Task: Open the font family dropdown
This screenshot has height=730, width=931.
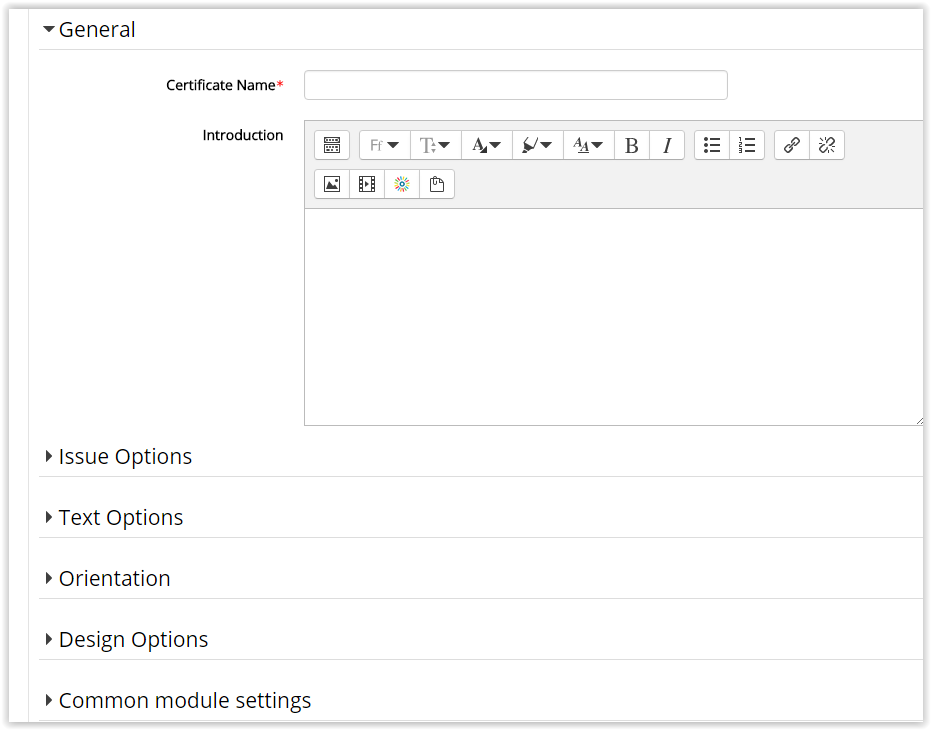Action: 384,145
